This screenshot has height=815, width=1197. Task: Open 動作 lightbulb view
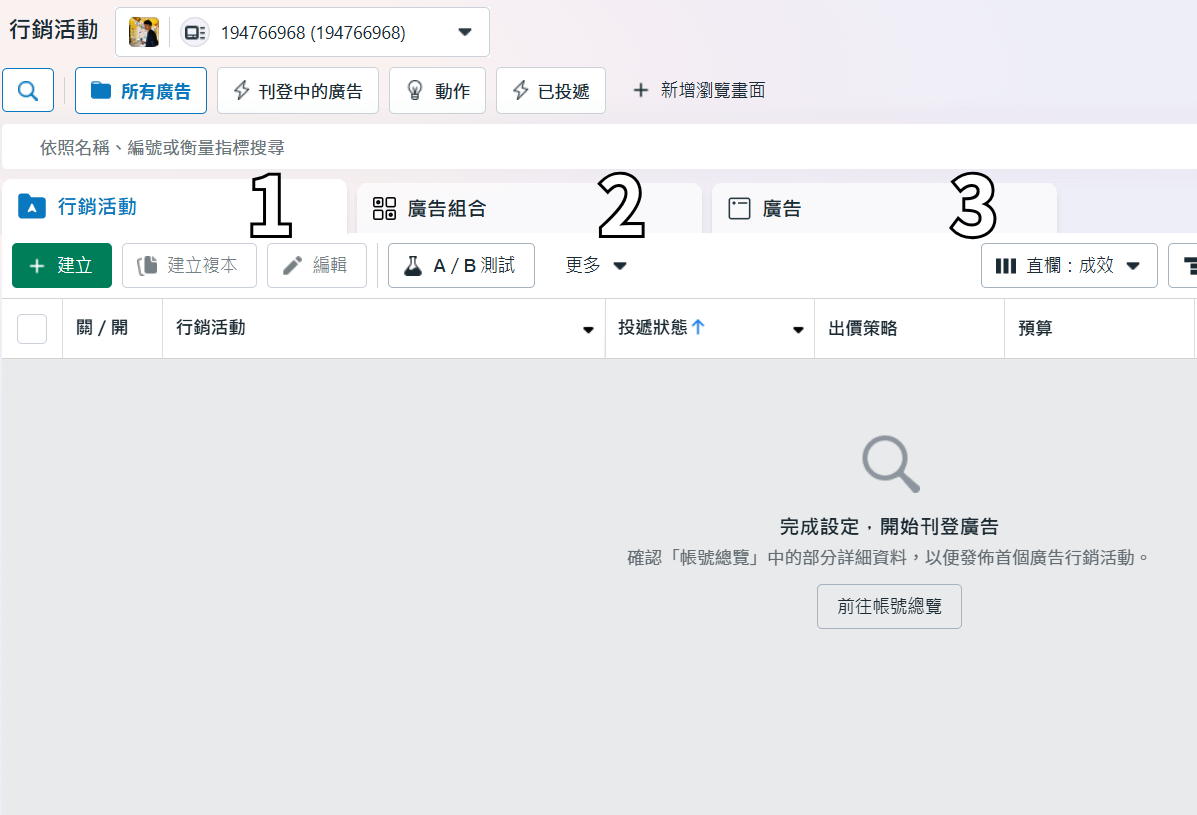pyautogui.click(x=437, y=91)
